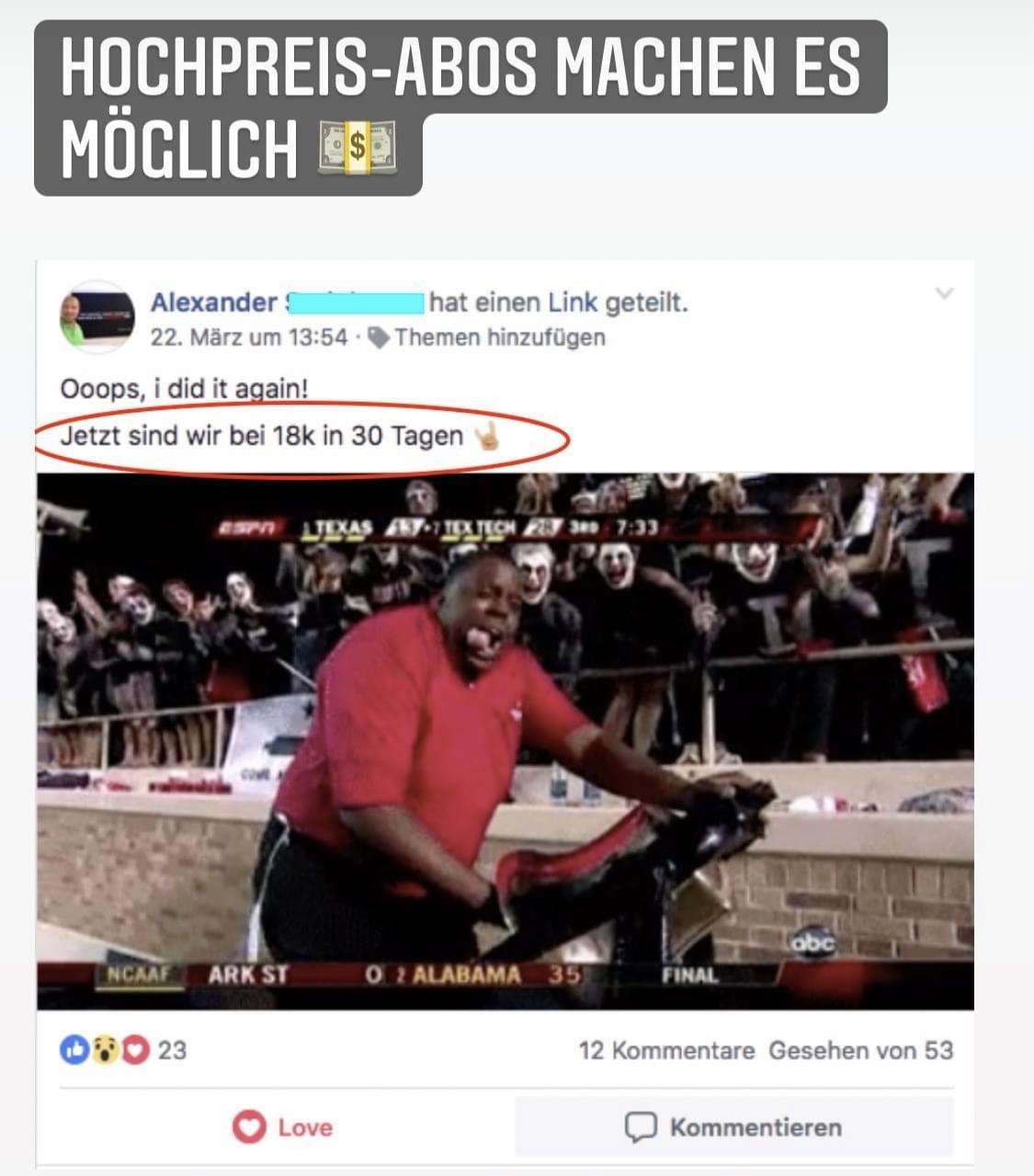
Task: Open the shared sports GIF image
Action: [506, 741]
